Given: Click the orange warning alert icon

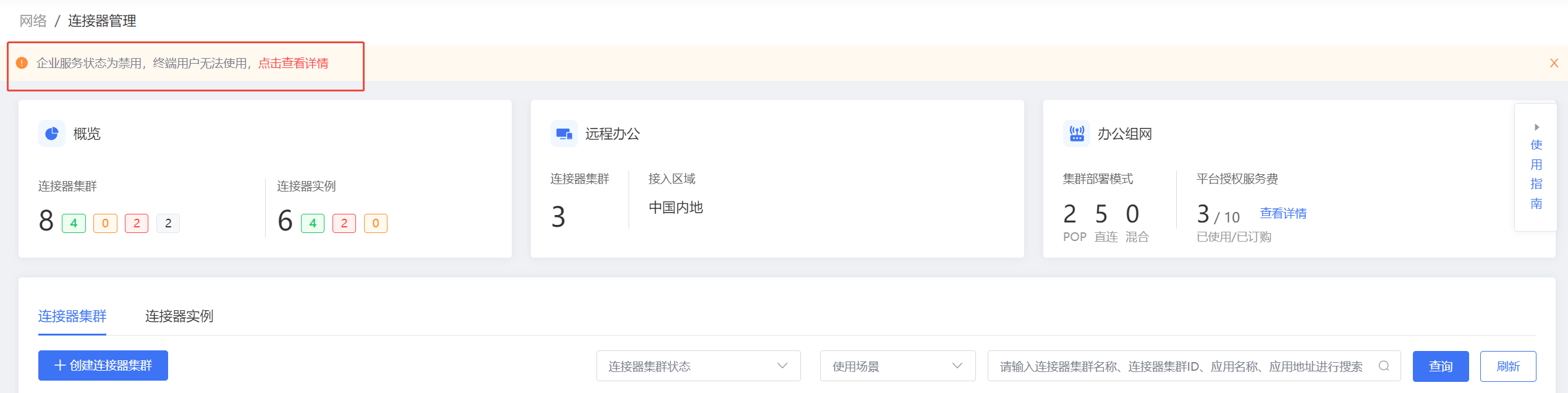Looking at the screenshot, I should [x=22, y=63].
